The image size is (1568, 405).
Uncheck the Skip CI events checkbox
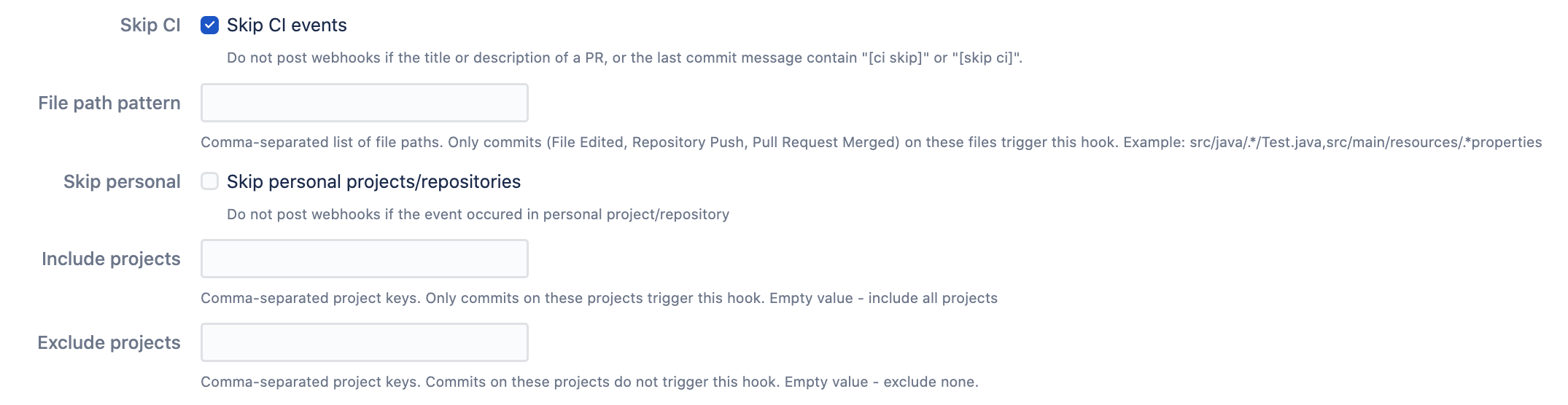[209, 25]
